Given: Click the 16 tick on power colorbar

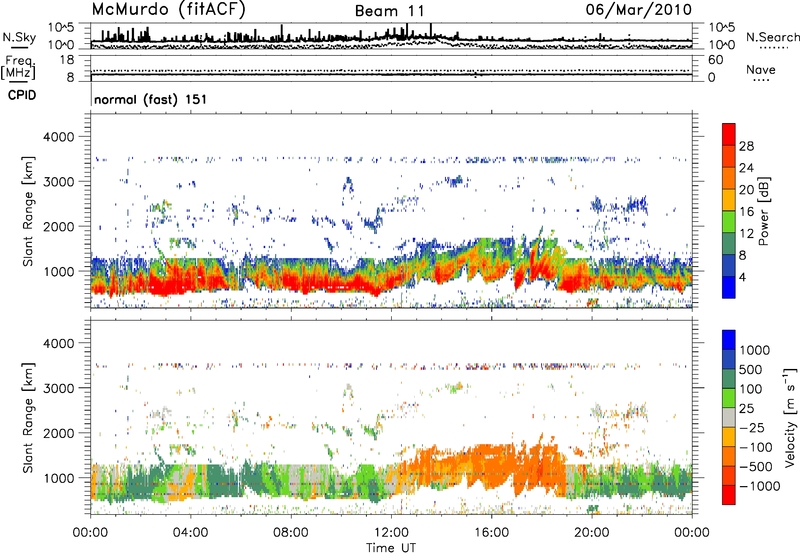Looking at the screenshot, I should tap(746, 212).
